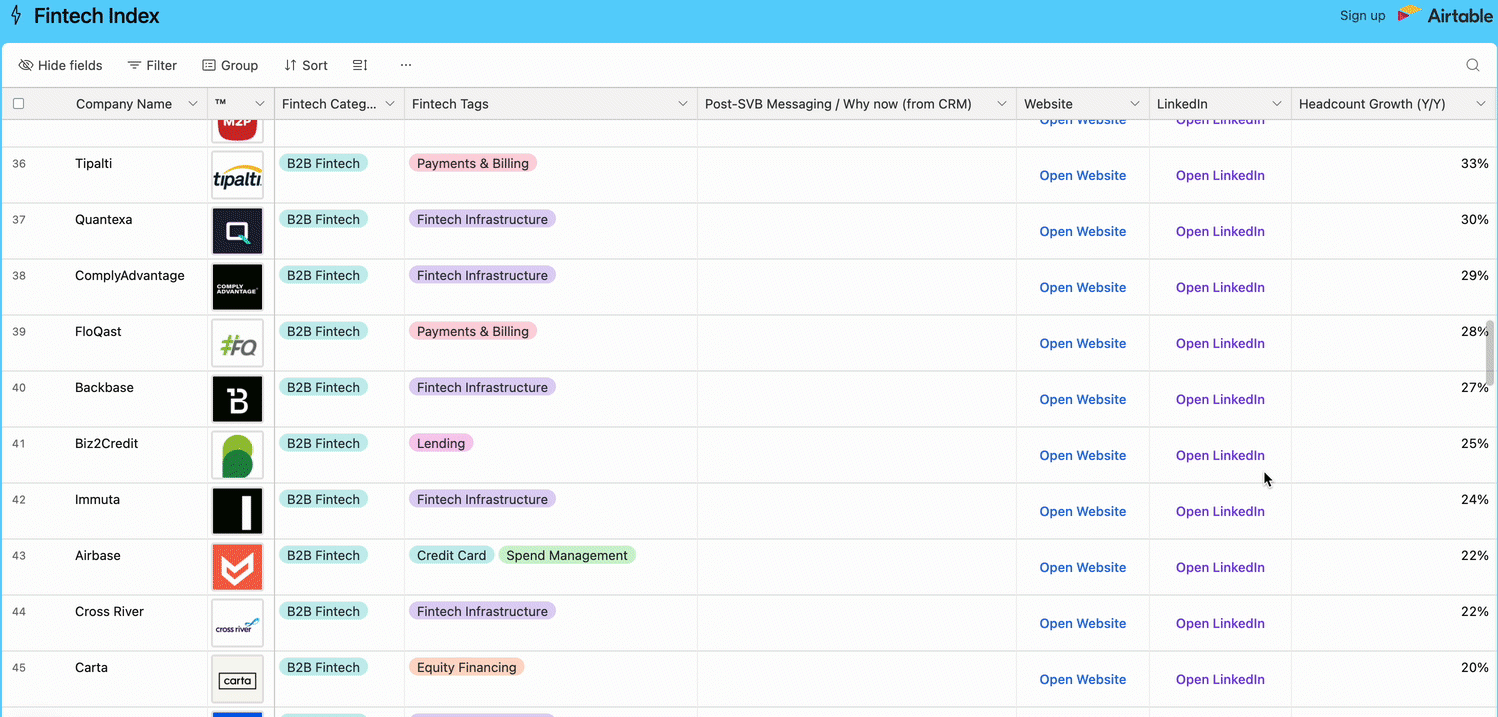Expand the Fintech Tags column menu
The width and height of the screenshot is (1498, 717).
[683, 104]
